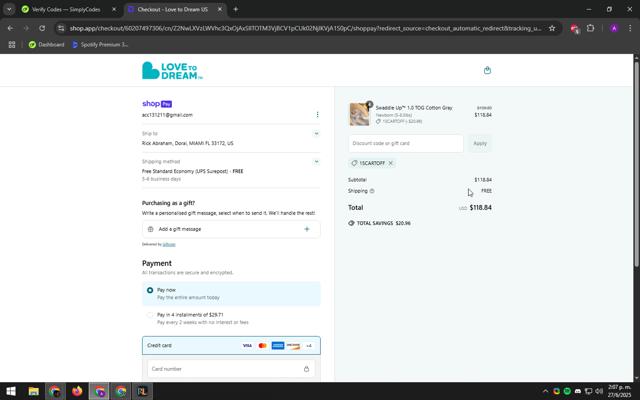Open the browser extensions puzzle icon
Screen dimensions: 640x400
tap(590, 28)
